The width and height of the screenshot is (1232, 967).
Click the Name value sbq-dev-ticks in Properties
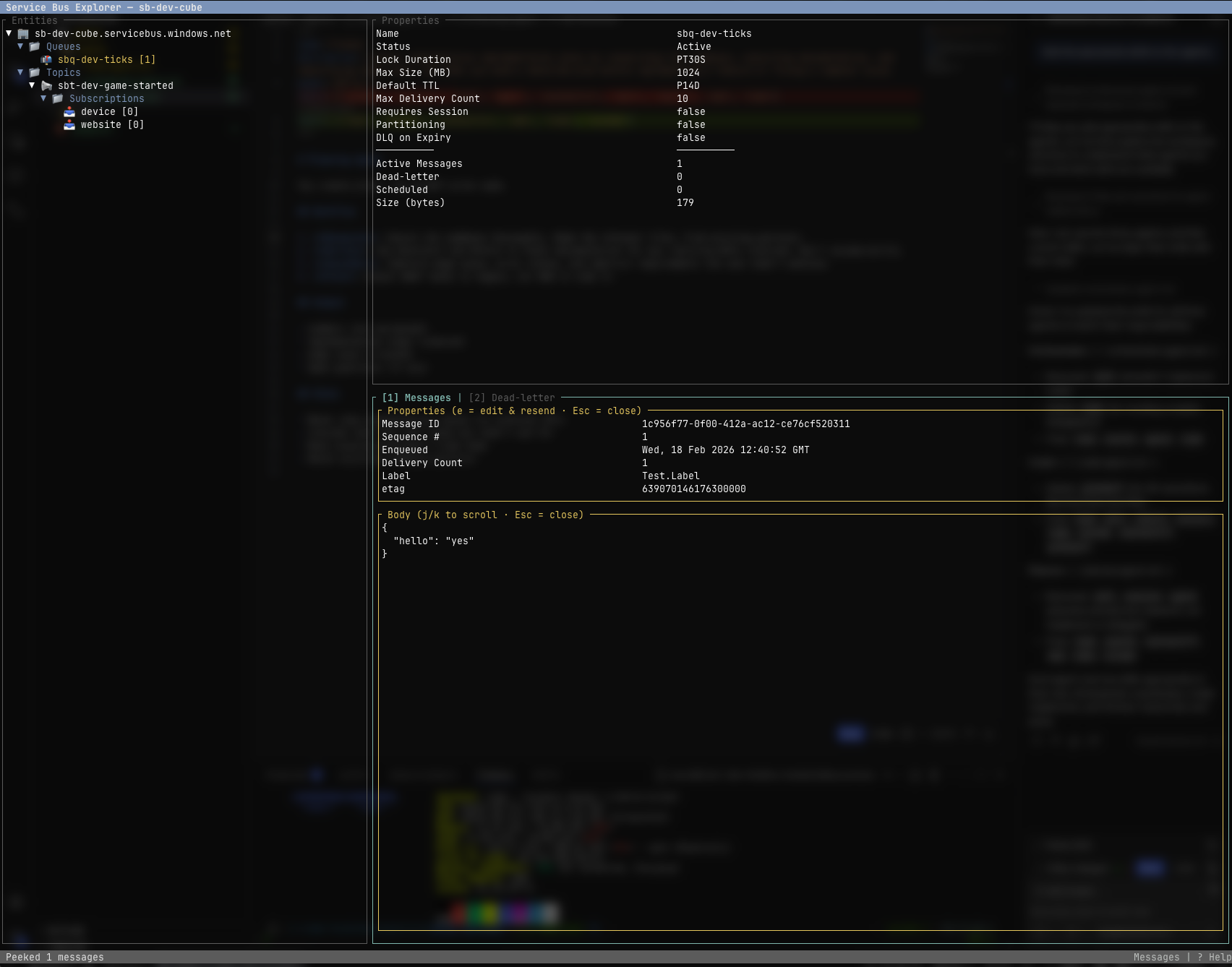pyautogui.click(x=714, y=34)
